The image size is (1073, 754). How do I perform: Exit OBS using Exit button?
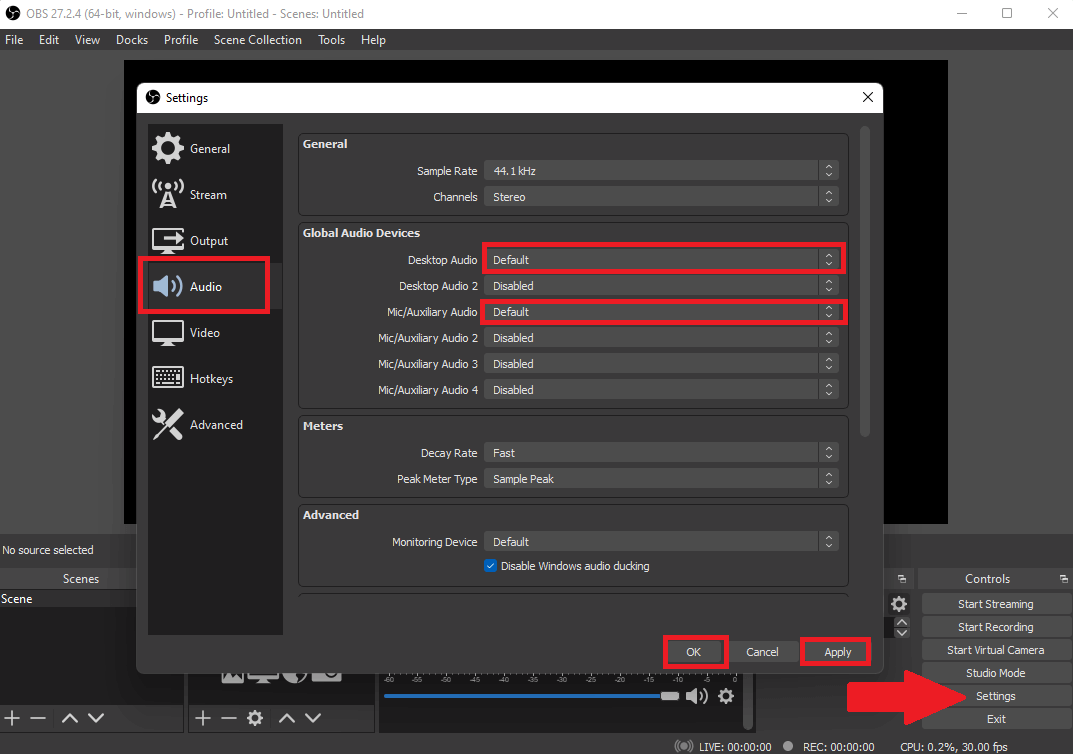(995, 718)
